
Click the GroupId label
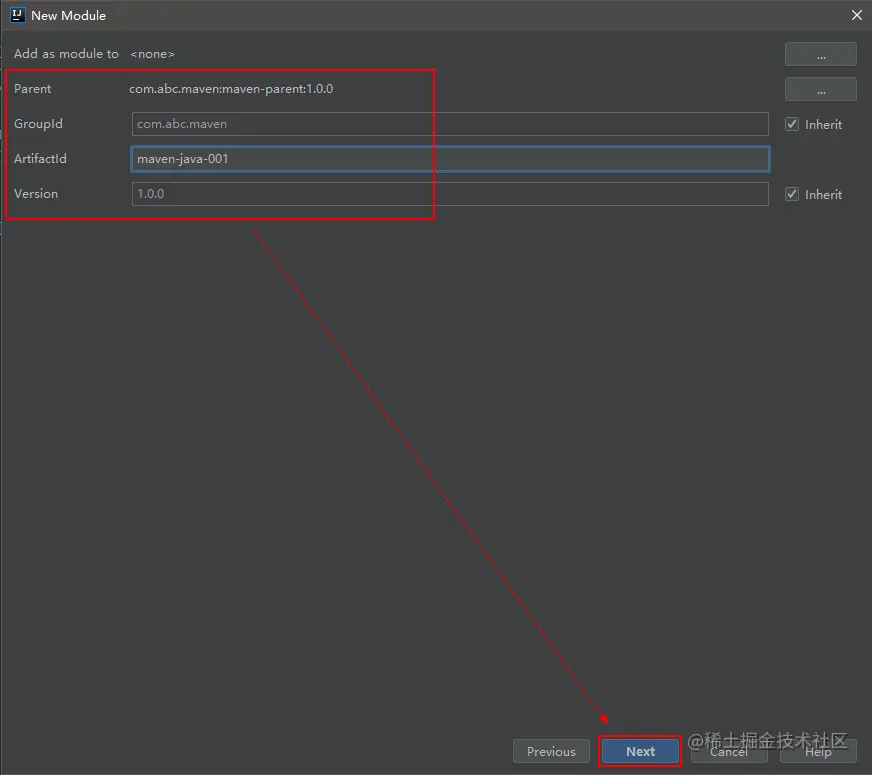[38, 123]
